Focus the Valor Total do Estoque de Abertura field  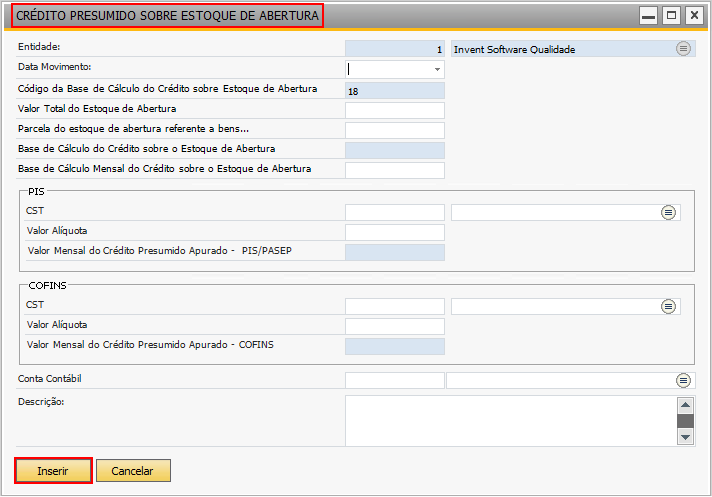[x=395, y=110]
